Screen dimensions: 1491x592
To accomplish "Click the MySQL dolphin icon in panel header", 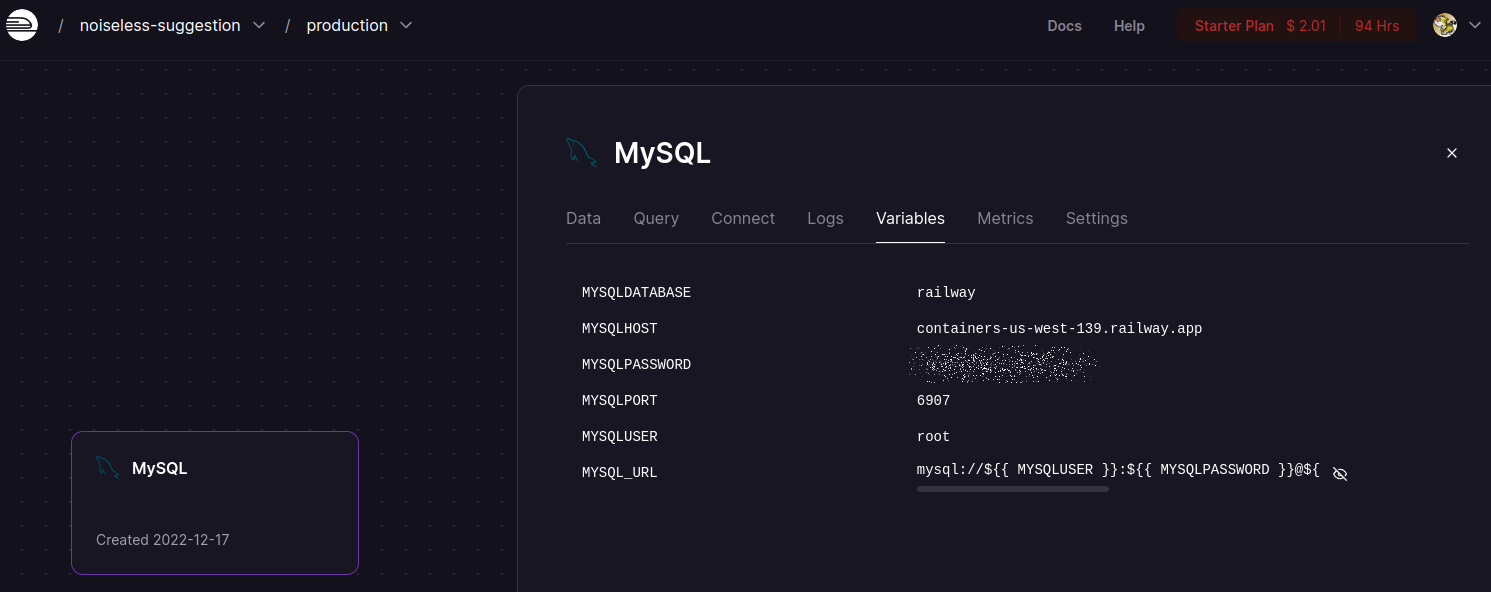I will [581, 153].
